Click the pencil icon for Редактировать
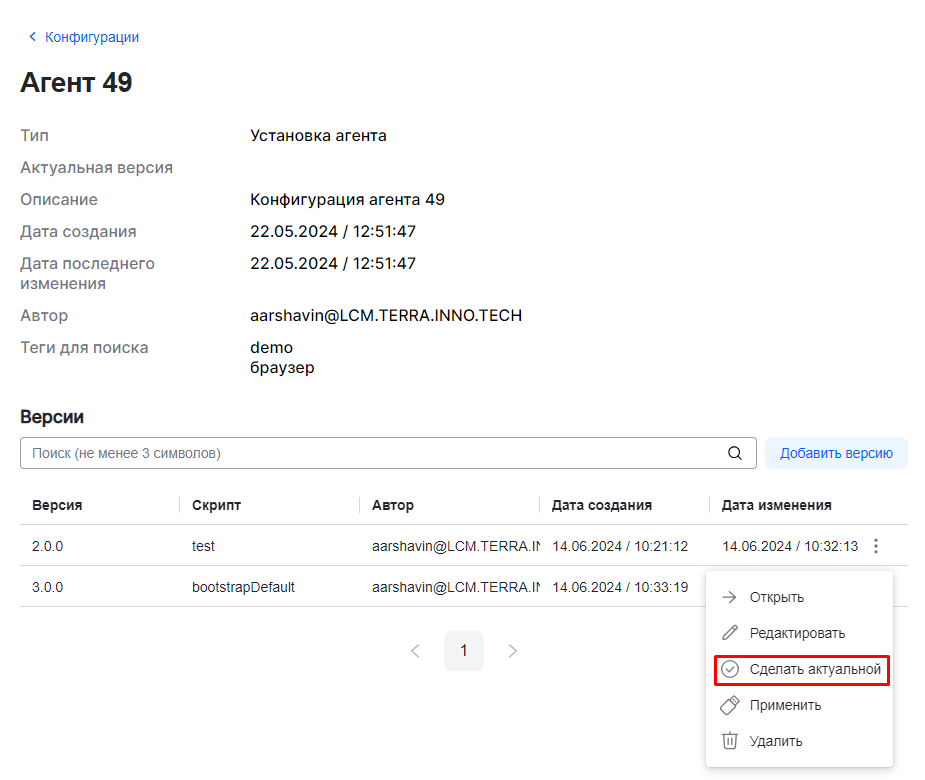 coord(730,633)
